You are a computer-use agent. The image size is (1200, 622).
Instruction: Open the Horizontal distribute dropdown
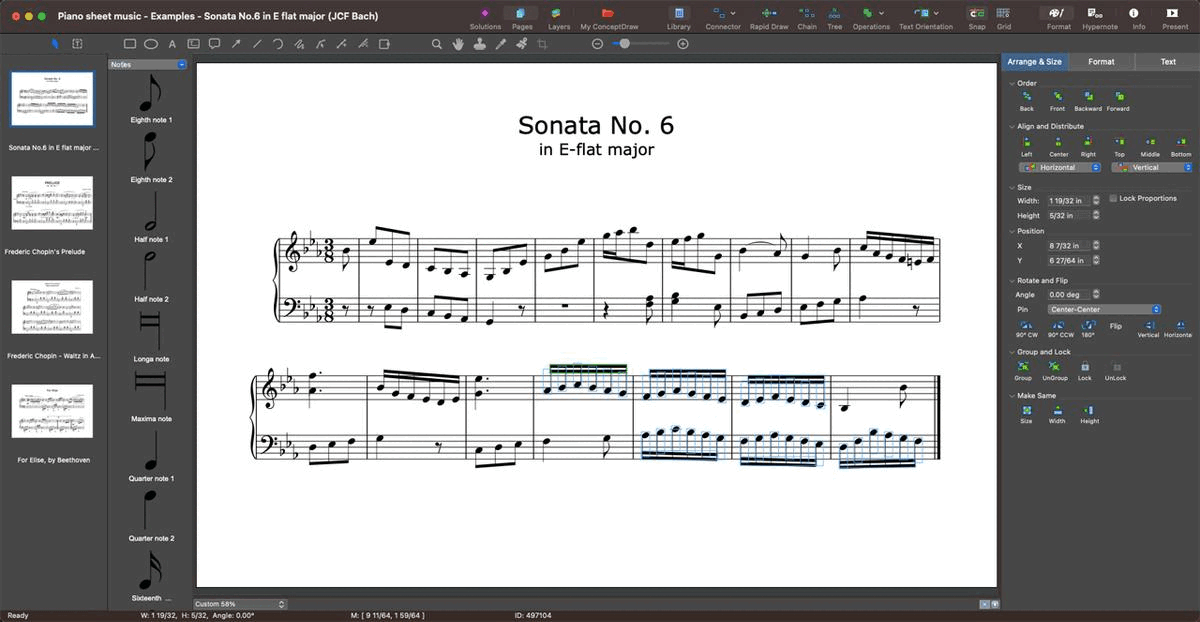point(1059,168)
